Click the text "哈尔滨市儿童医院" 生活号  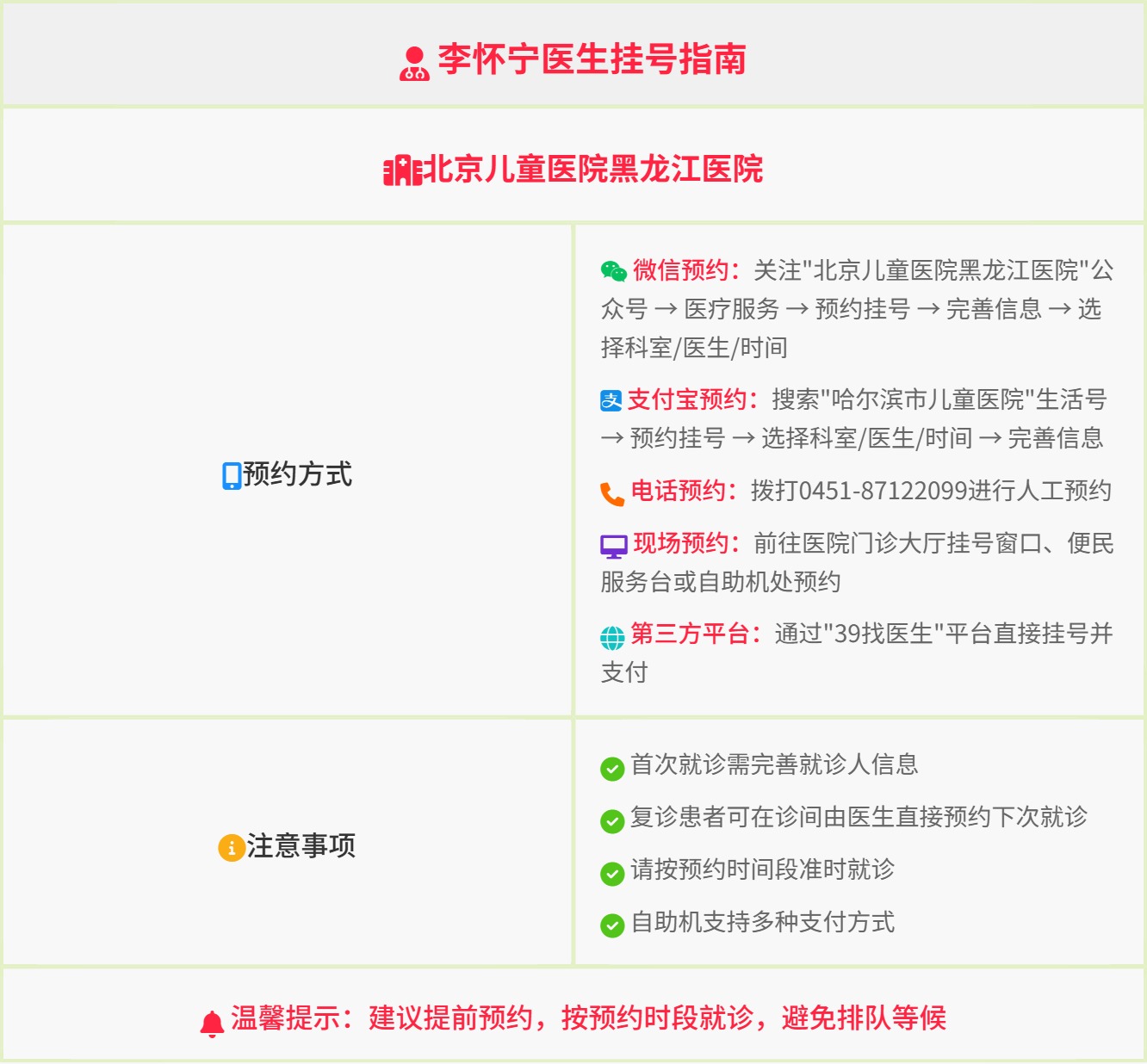tap(964, 399)
